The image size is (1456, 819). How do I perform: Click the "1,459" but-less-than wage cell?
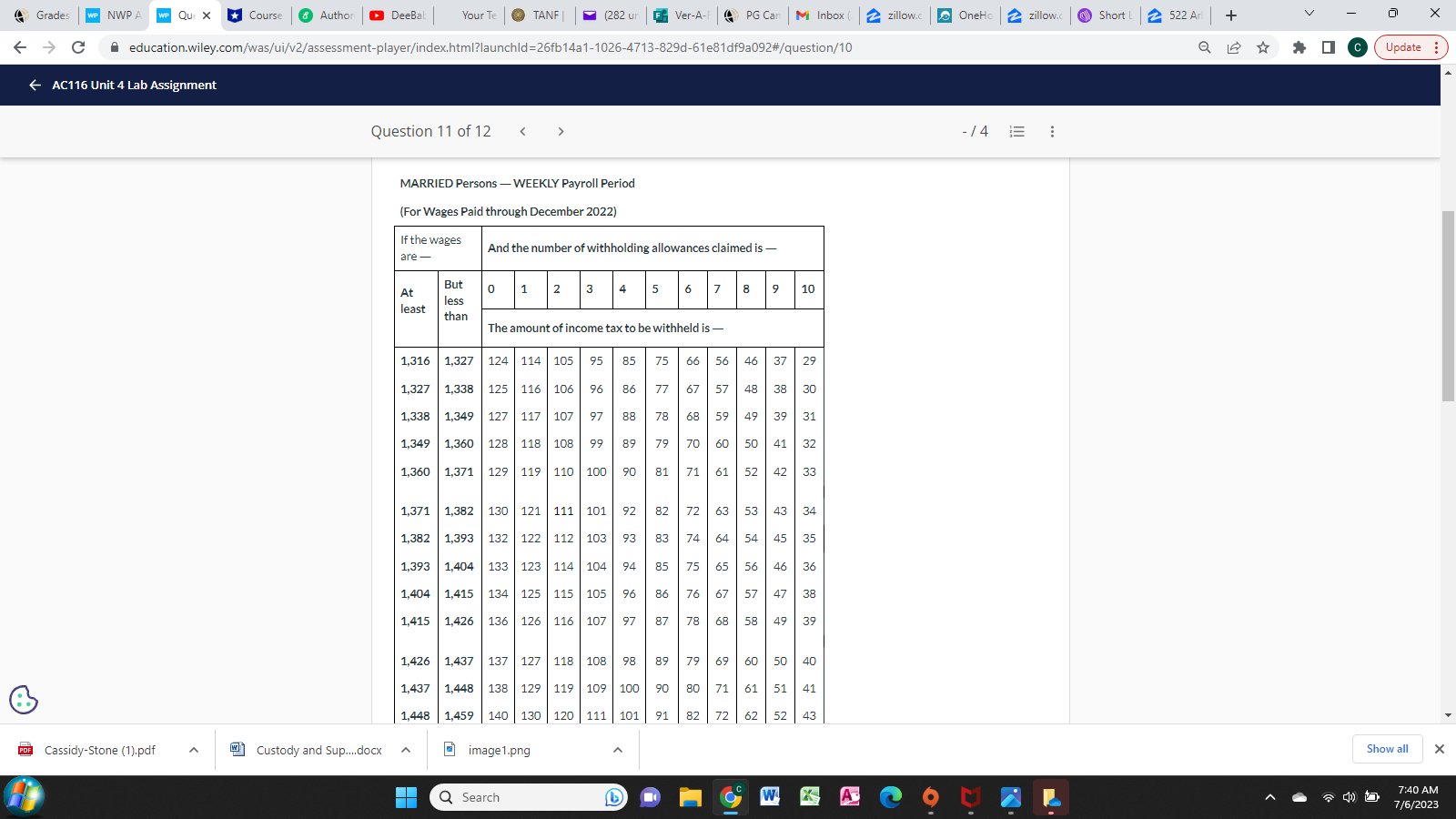point(459,715)
